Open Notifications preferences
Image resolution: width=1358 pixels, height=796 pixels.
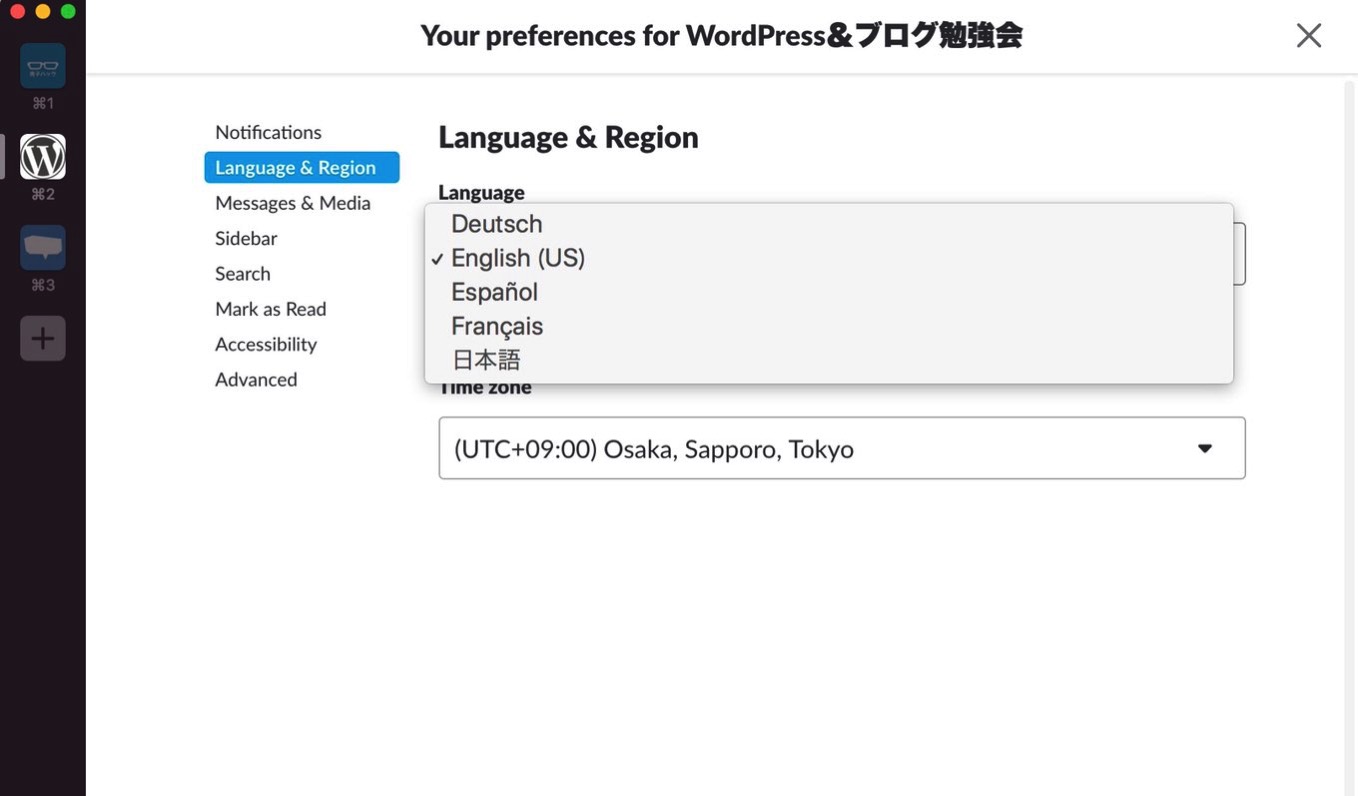pyautogui.click(x=268, y=132)
